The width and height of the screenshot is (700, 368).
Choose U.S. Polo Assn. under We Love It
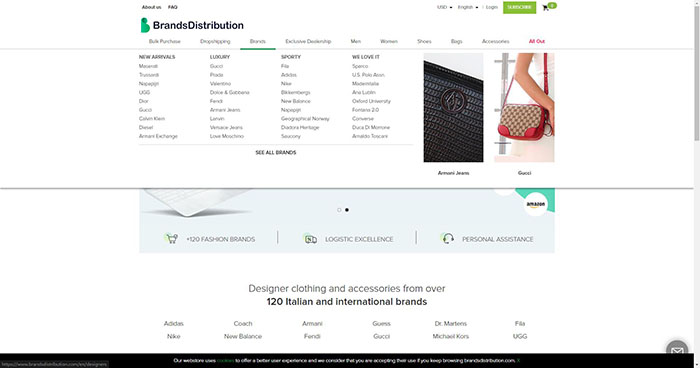368,75
